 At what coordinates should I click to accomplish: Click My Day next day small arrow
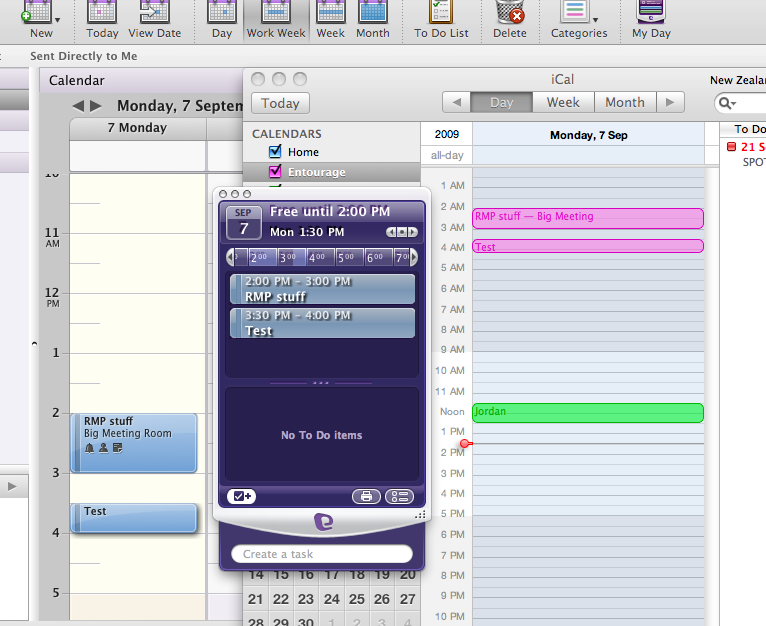[x=413, y=232]
